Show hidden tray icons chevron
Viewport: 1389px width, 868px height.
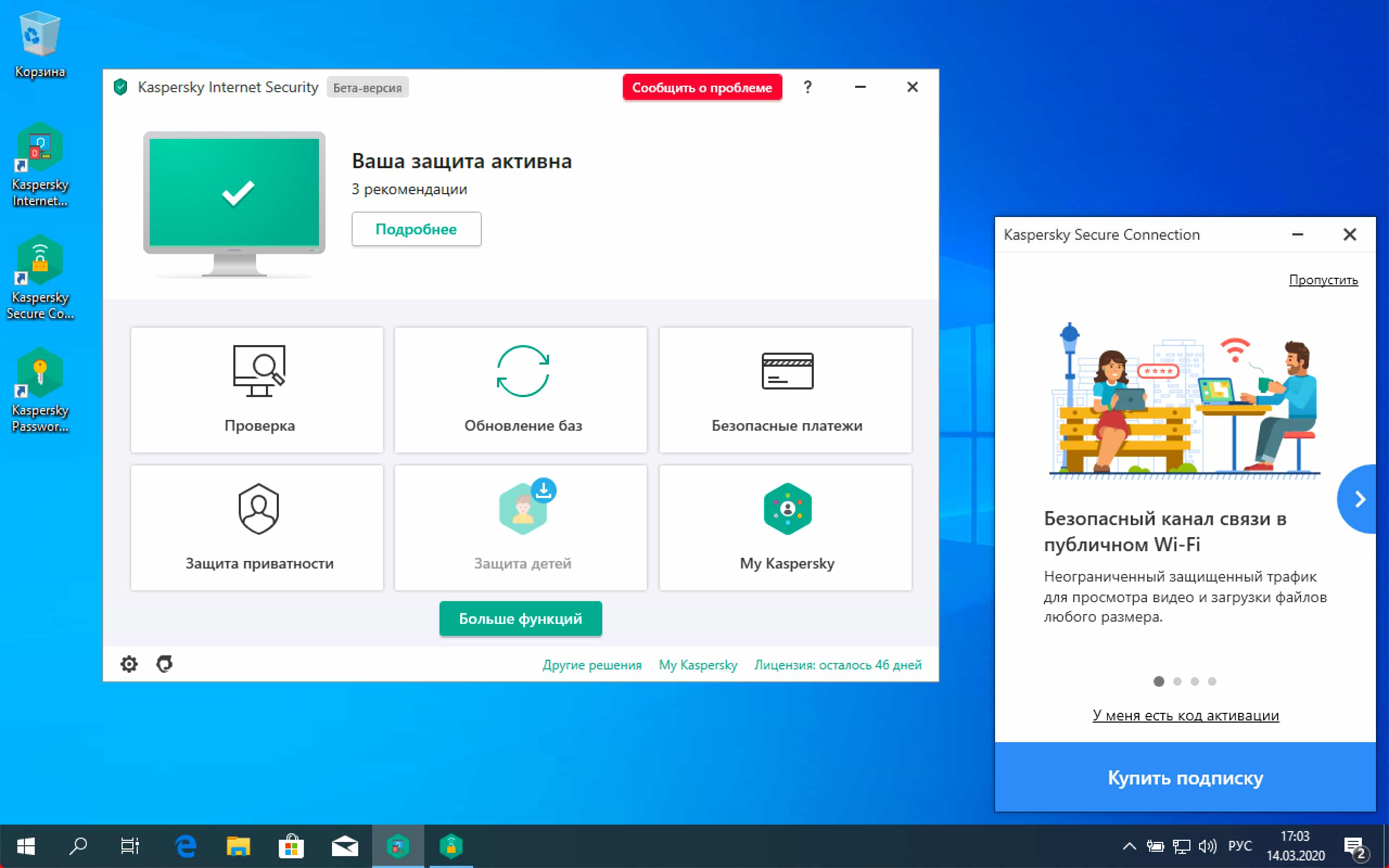[1129, 846]
